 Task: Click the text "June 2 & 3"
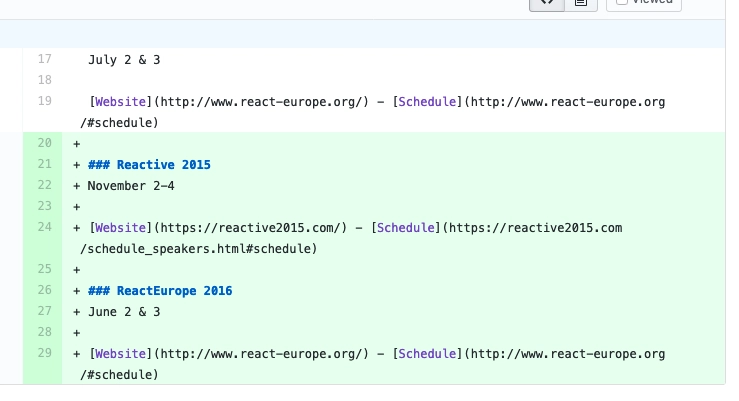tap(124, 311)
